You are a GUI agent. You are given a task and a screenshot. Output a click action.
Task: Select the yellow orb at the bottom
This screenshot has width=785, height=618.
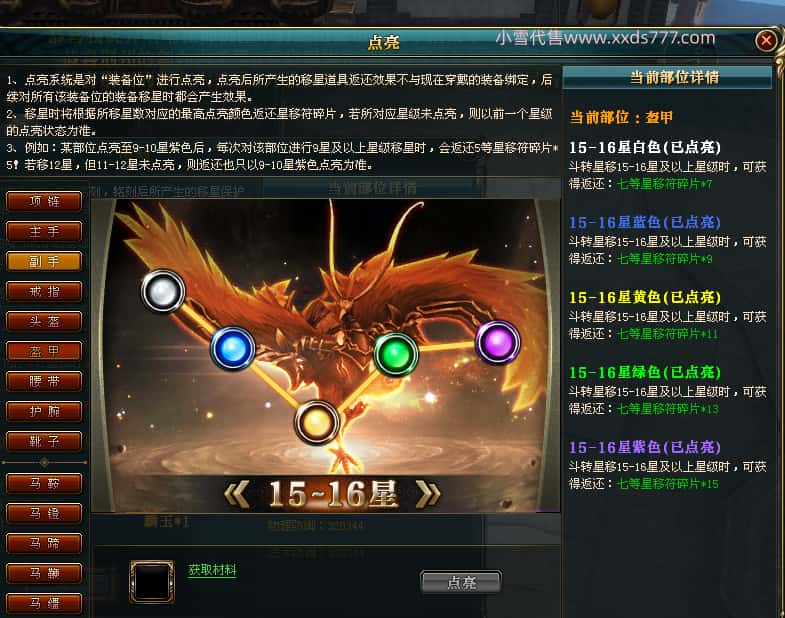[x=316, y=423]
